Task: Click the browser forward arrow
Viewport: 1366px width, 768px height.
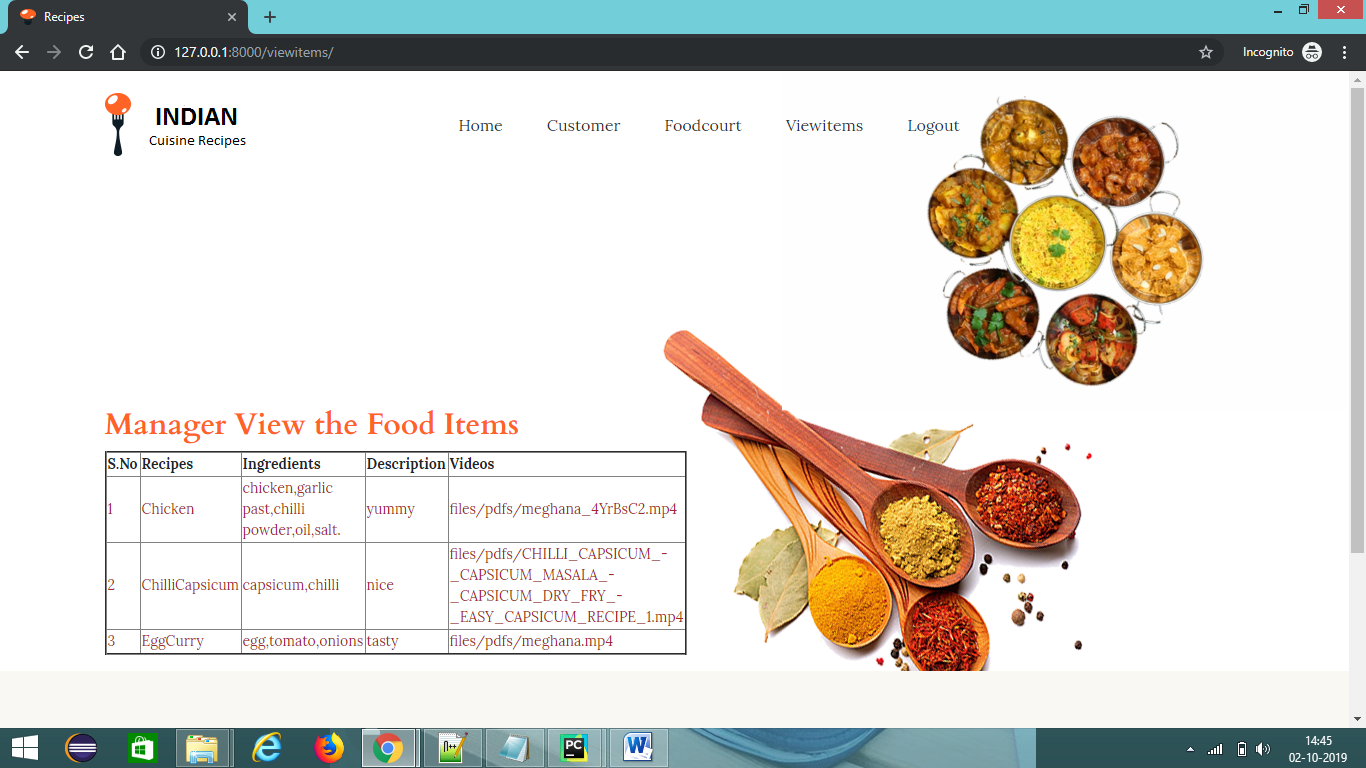Action: pos(54,52)
